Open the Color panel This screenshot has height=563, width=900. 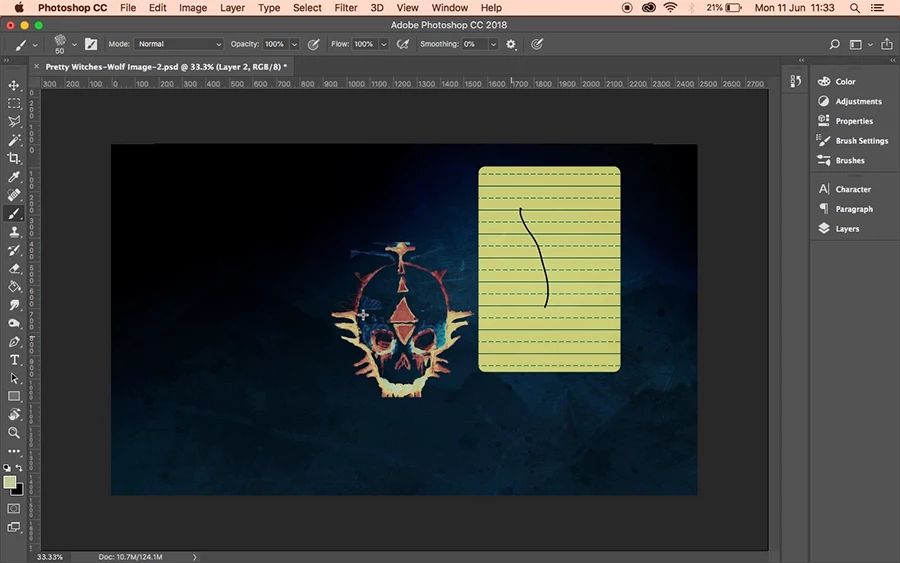(845, 81)
